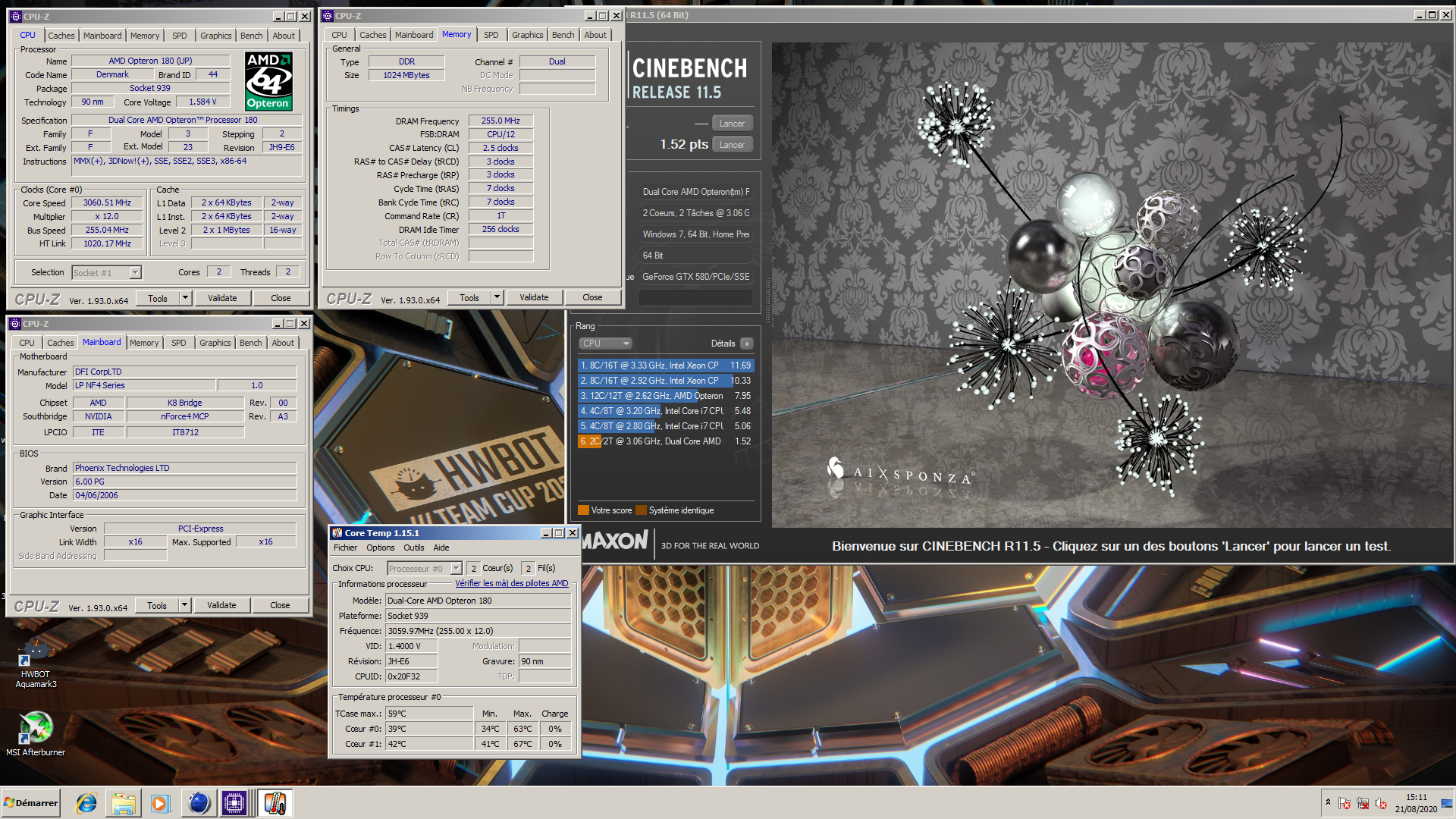Click the title bar icon of the CPU-Z Memory window

pyautogui.click(x=328, y=15)
